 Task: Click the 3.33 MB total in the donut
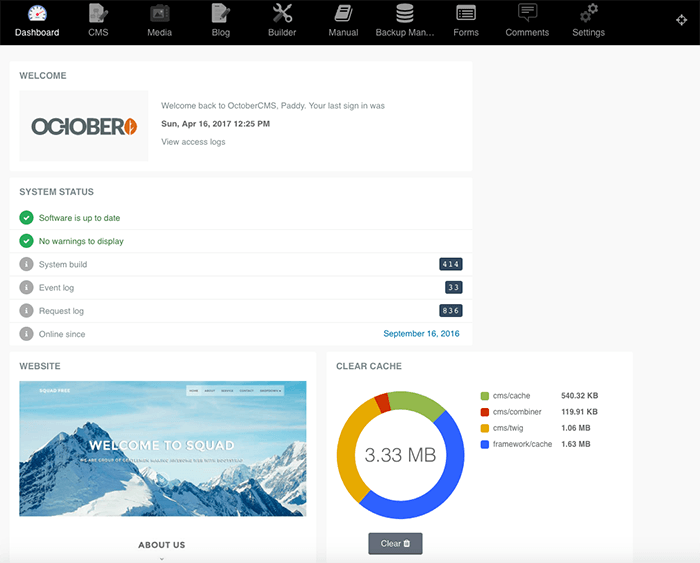pyautogui.click(x=400, y=455)
